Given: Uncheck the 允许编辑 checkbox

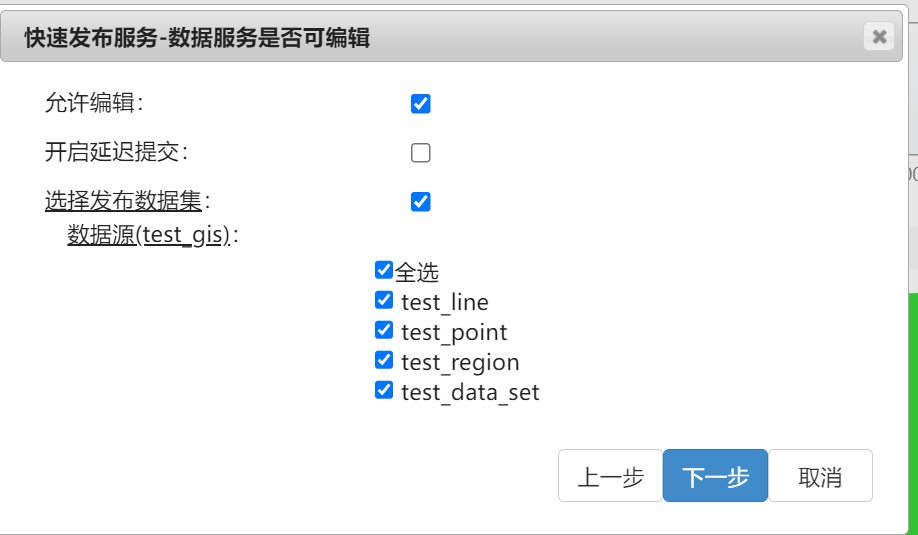Looking at the screenshot, I should click(420, 104).
